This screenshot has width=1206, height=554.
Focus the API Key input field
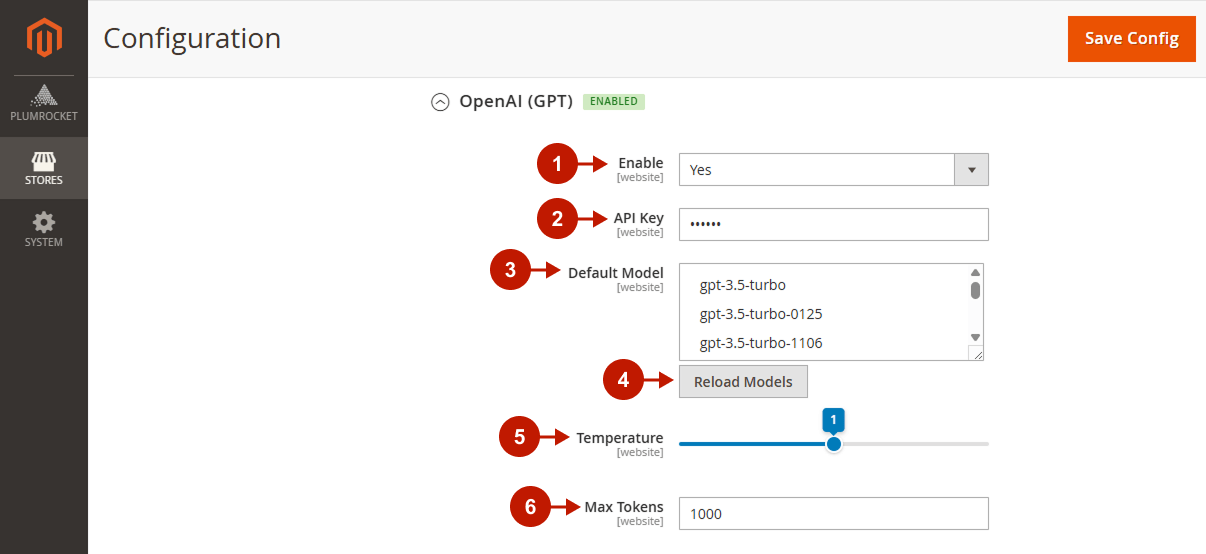point(833,224)
